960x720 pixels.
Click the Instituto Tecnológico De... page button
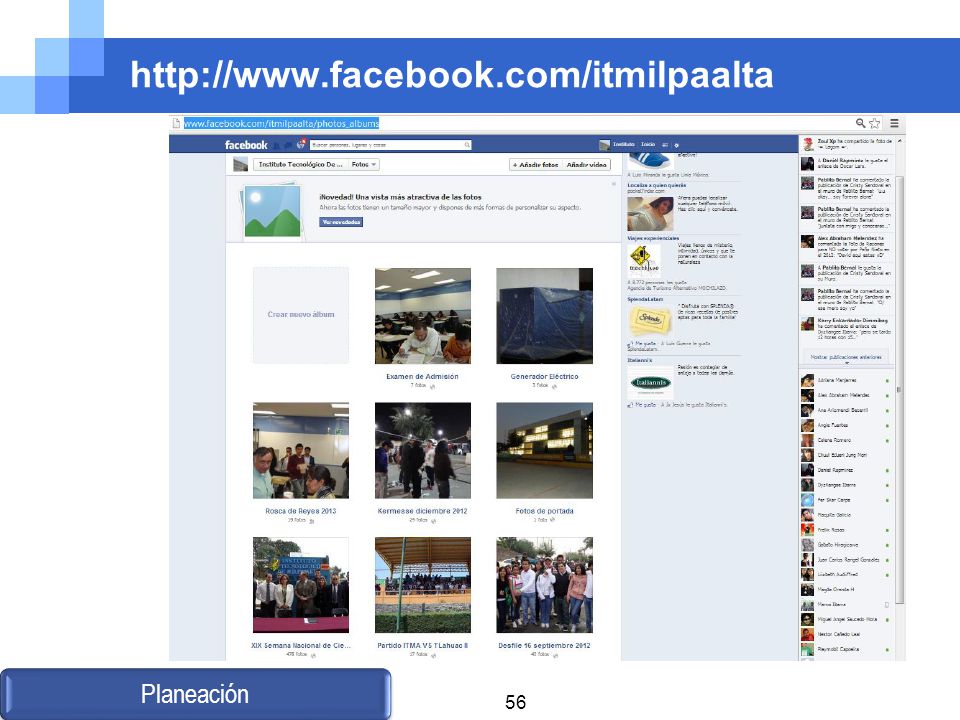click(300, 164)
